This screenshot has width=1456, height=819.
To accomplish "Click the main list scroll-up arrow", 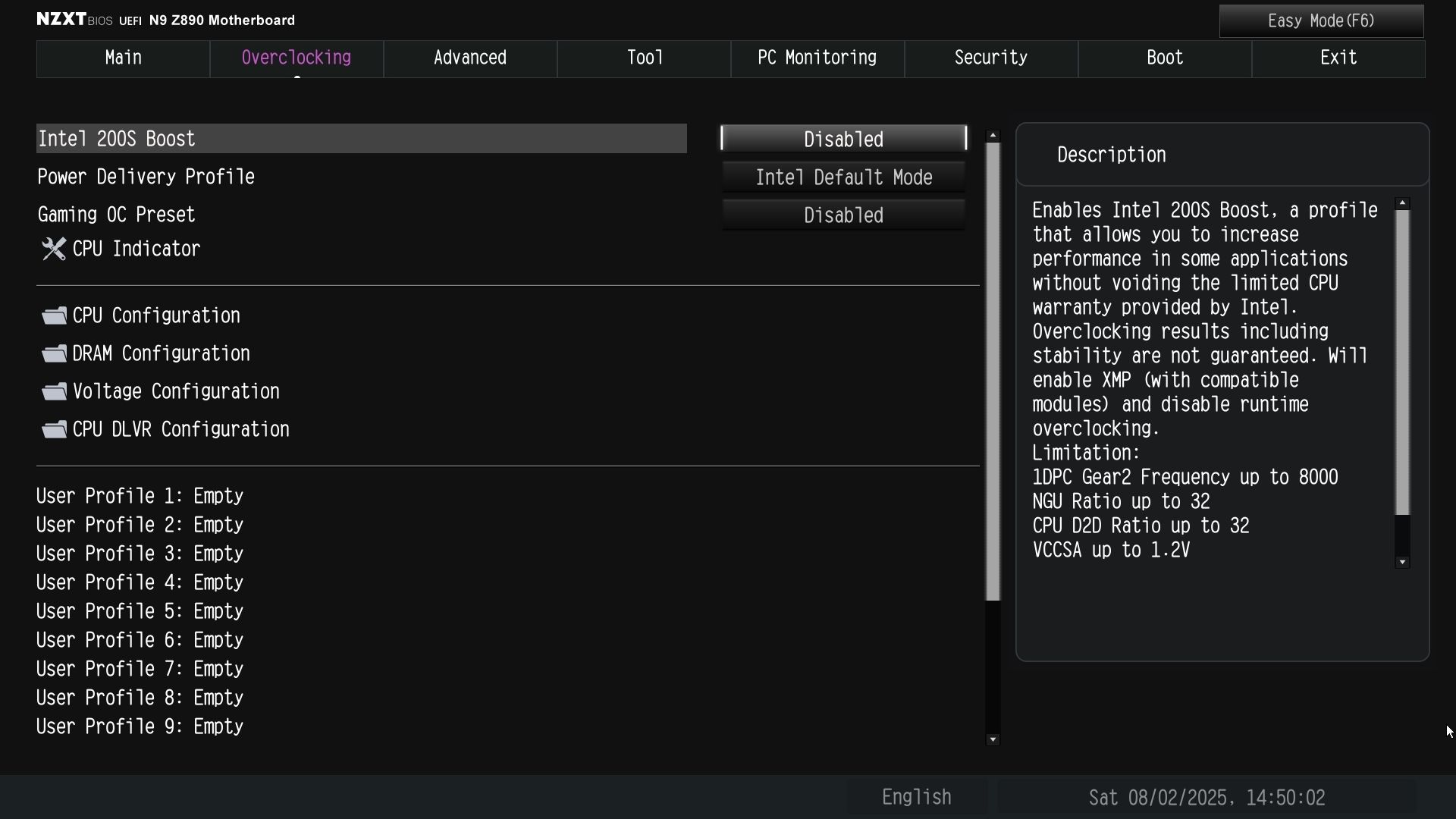I will (993, 136).
